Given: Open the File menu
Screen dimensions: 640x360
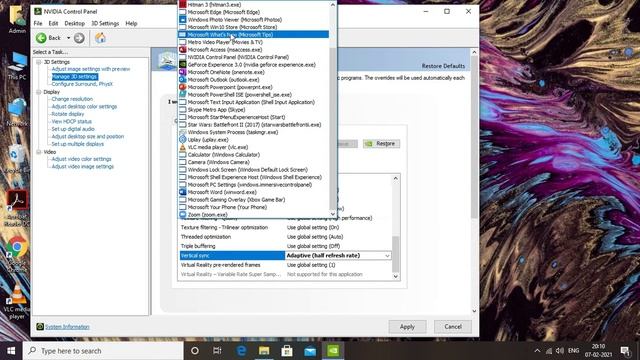Looking at the screenshot, I should pos(38,23).
